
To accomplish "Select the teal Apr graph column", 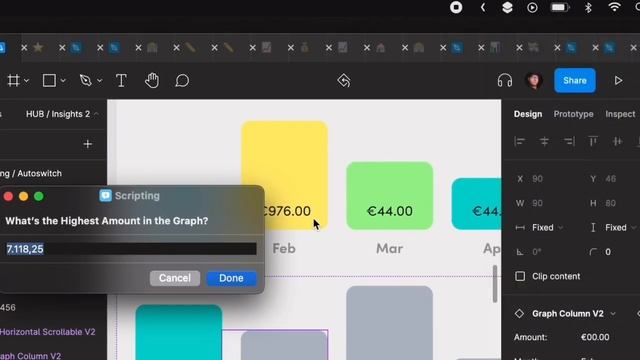I will point(476,204).
